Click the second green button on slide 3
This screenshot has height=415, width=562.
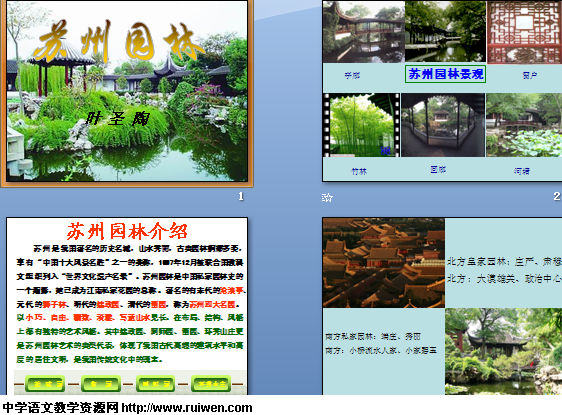101,384
